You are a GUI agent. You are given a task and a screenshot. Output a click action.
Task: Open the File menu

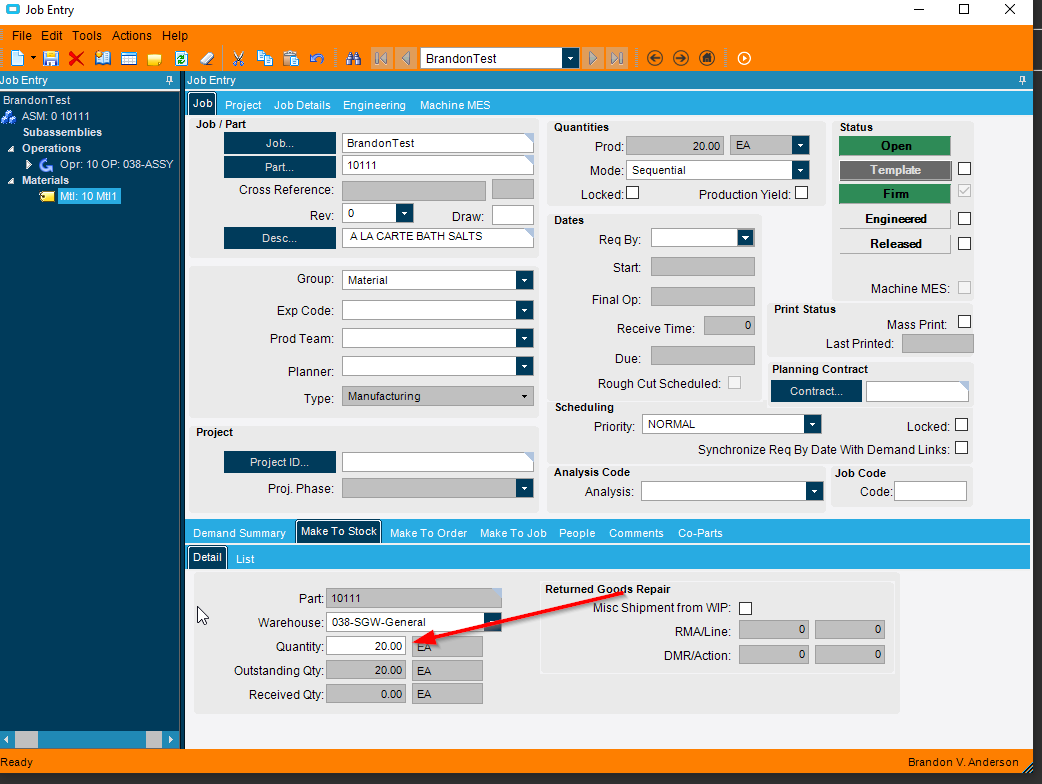[21, 36]
